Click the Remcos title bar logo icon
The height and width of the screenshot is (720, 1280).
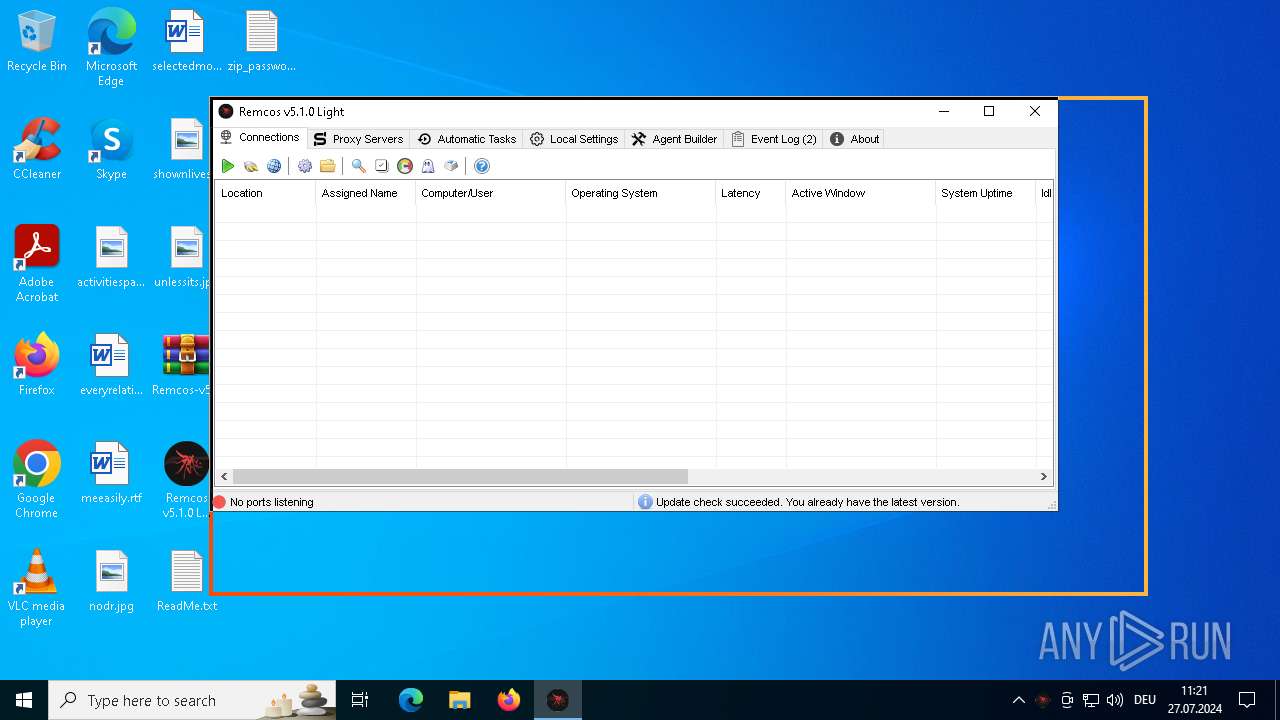click(226, 111)
